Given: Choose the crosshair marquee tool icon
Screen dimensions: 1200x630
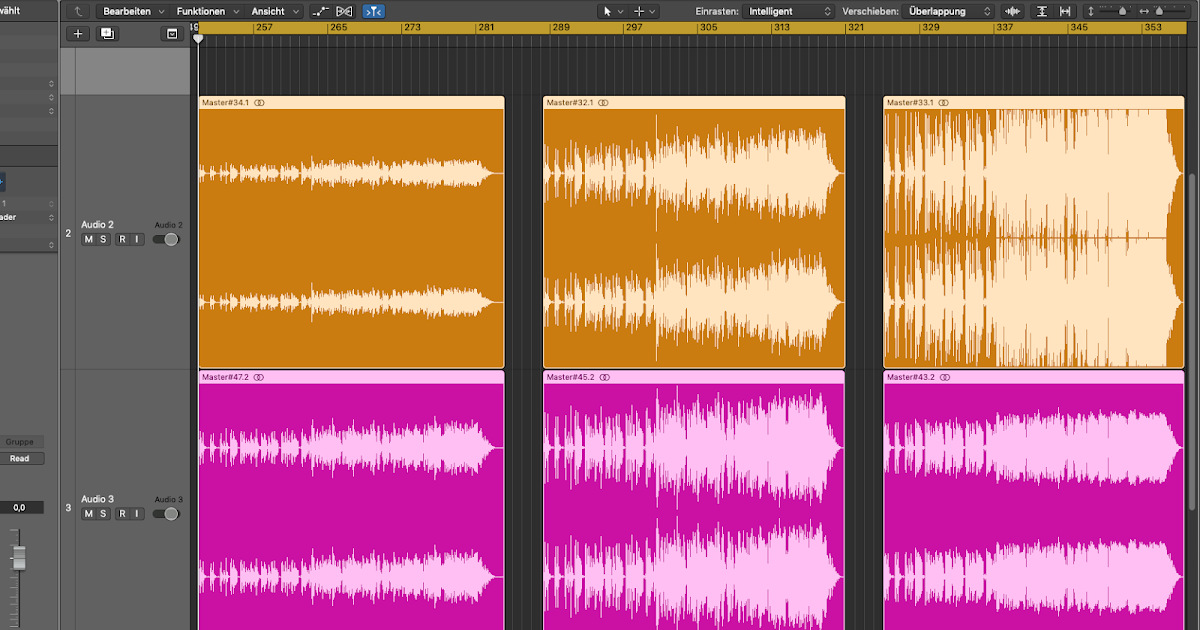Looking at the screenshot, I should 640,11.
